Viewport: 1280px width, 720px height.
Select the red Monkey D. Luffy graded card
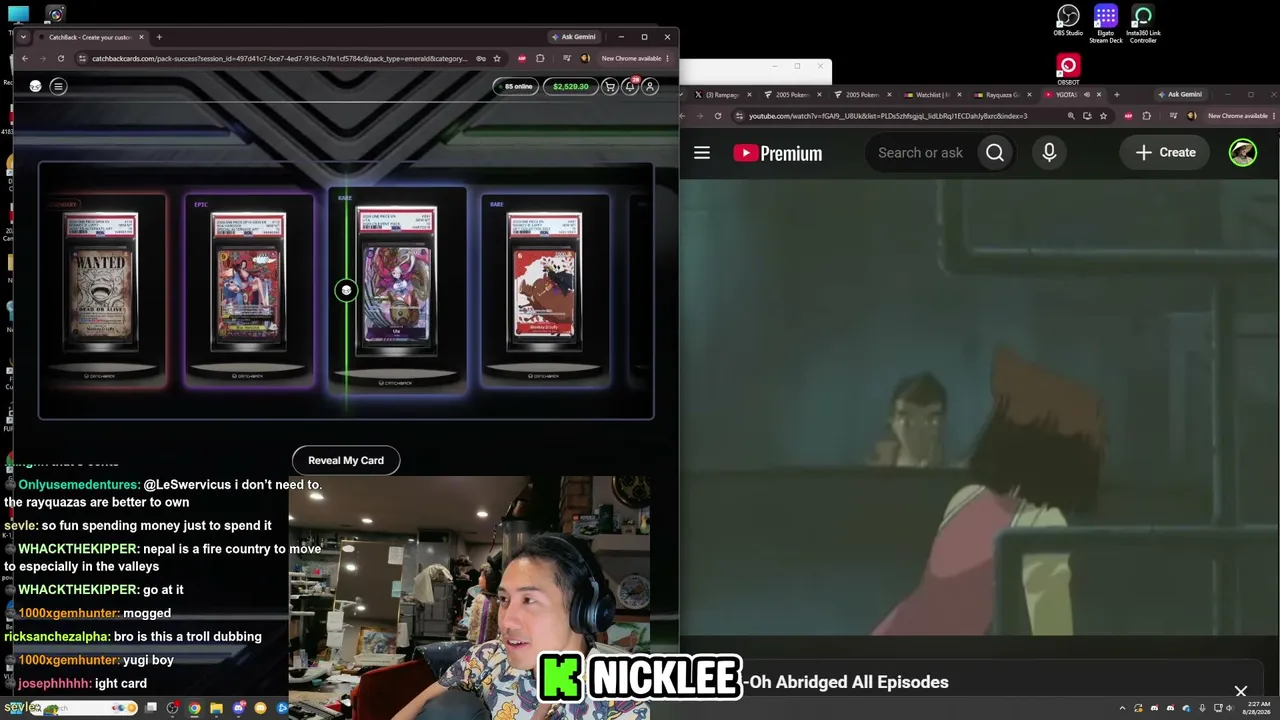[544, 282]
